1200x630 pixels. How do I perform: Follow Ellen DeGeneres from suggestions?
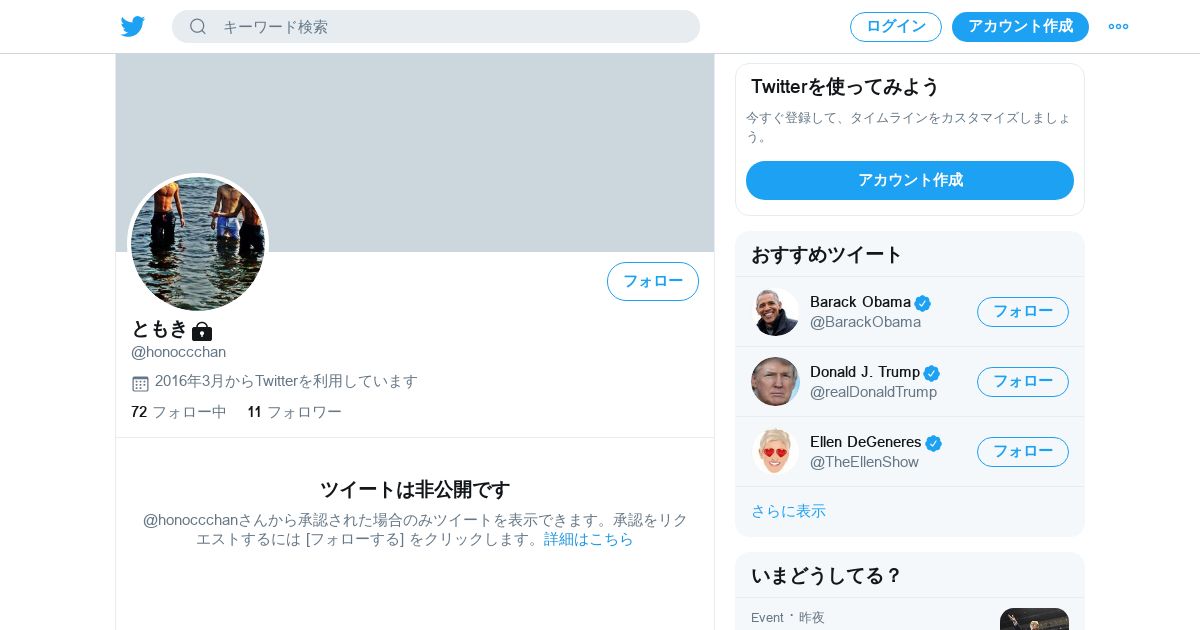[x=1023, y=452]
